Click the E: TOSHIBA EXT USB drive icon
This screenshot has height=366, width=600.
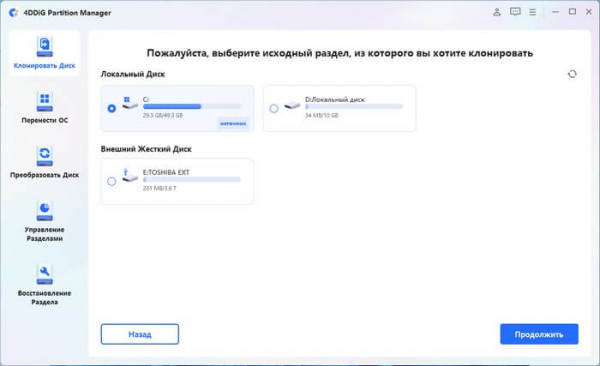pyautogui.click(x=130, y=175)
